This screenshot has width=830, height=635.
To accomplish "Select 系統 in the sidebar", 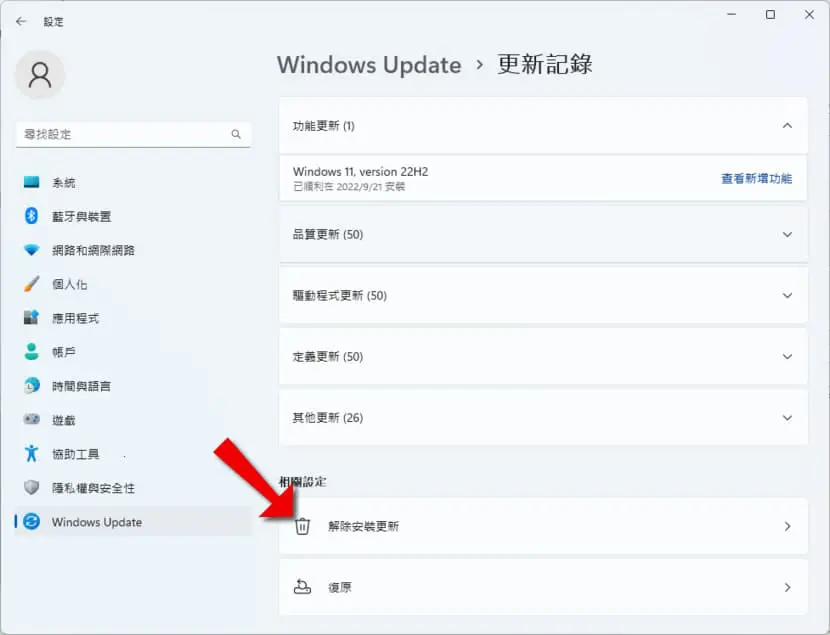I will click(x=133, y=183).
